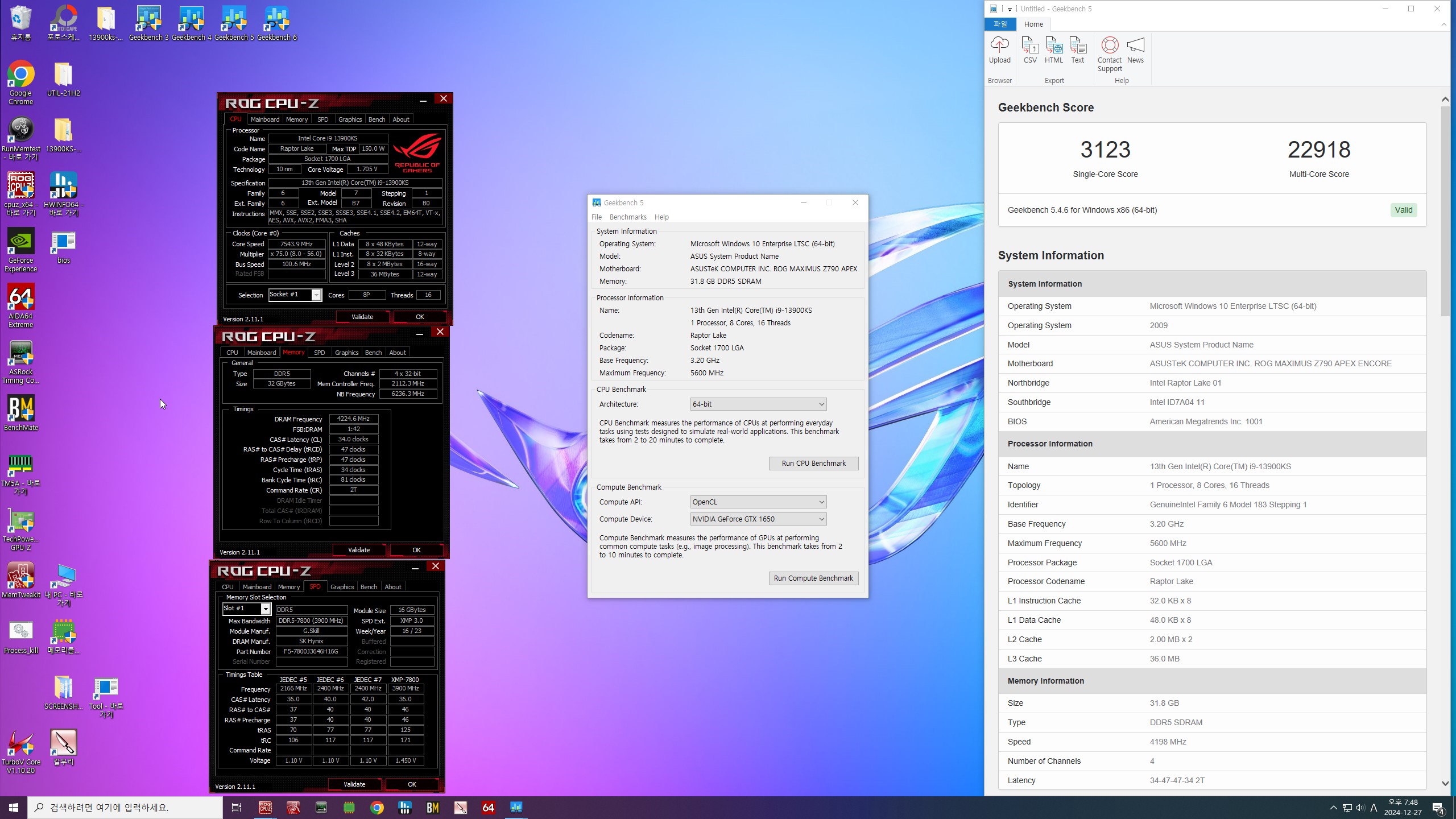Open Process_kill desktop icon
Viewport: 1456px width, 819px height.
[20, 636]
